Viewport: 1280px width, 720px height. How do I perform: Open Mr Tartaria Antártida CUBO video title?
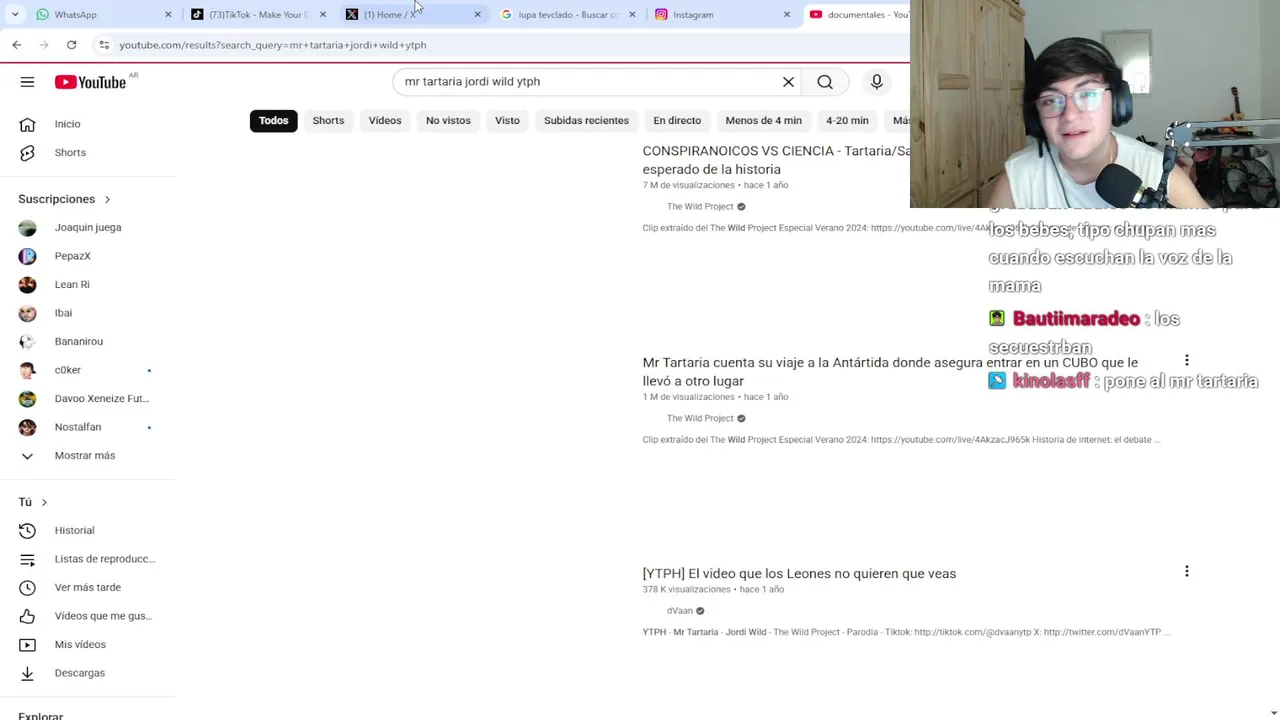890,371
